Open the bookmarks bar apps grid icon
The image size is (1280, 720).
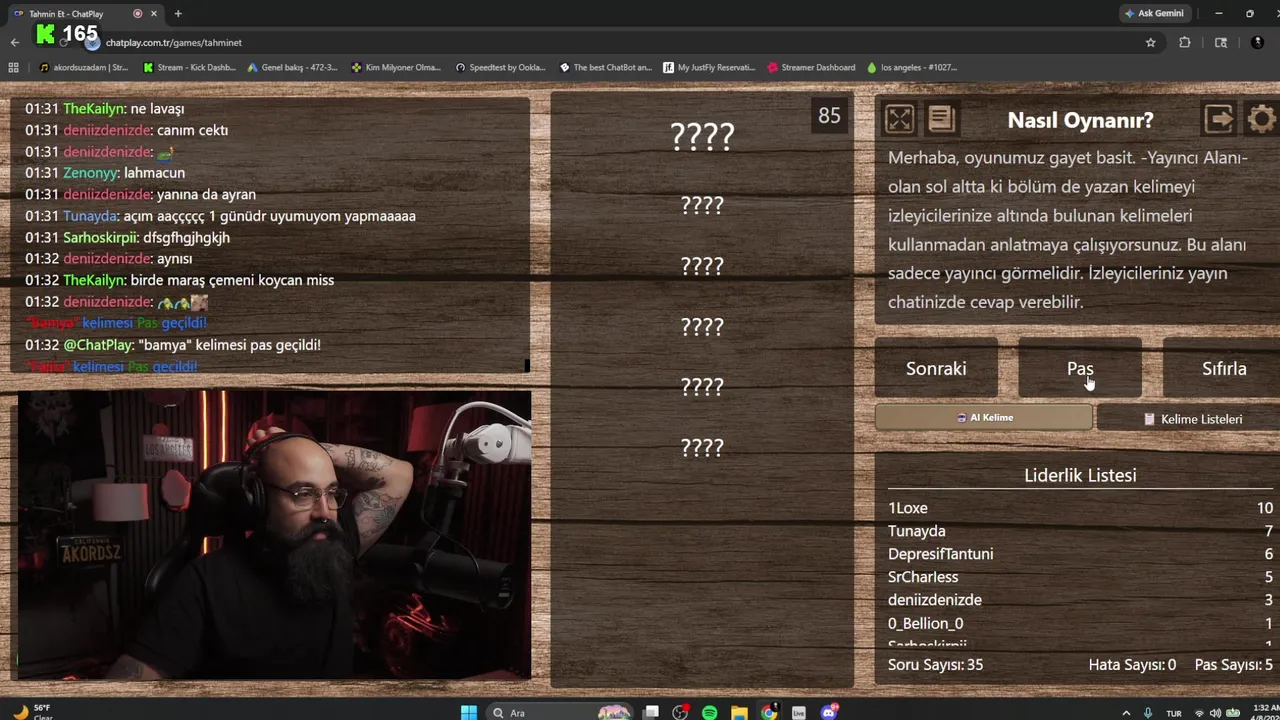click(13, 67)
